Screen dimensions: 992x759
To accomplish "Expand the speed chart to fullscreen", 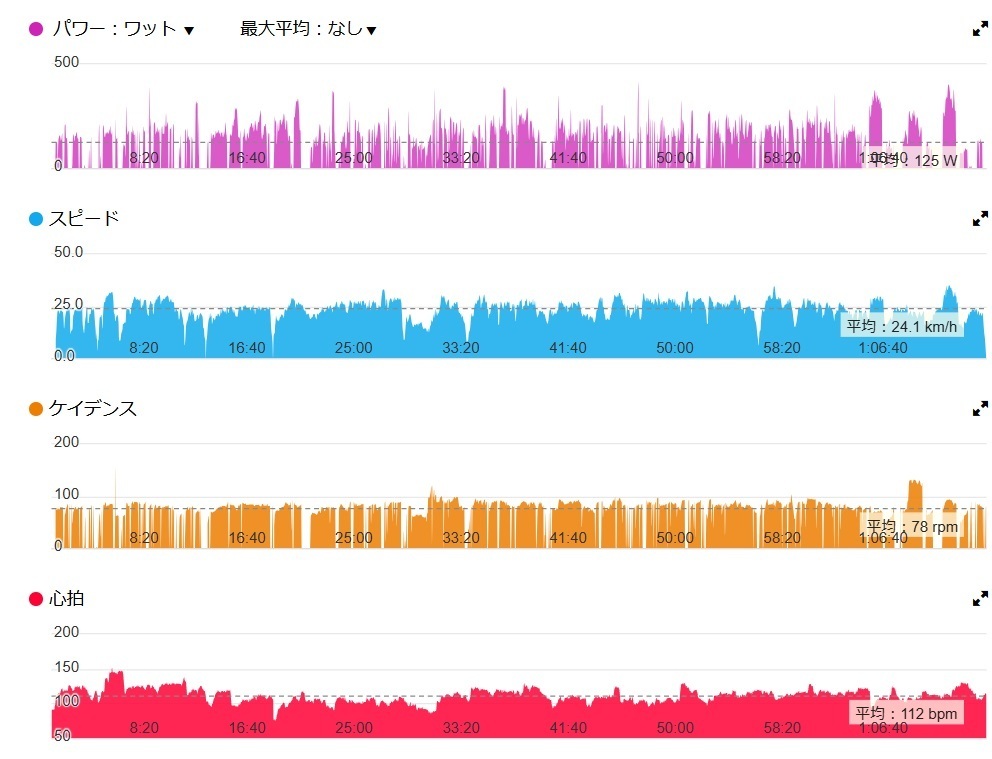I will pyautogui.click(x=980, y=219).
